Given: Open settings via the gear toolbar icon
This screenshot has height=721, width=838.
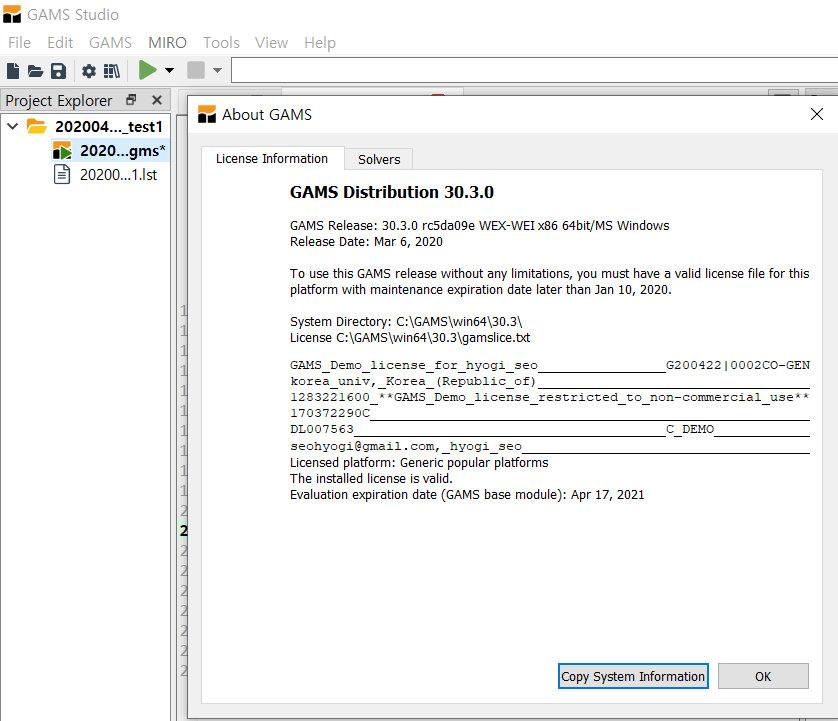Looking at the screenshot, I should pyautogui.click(x=89, y=71).
